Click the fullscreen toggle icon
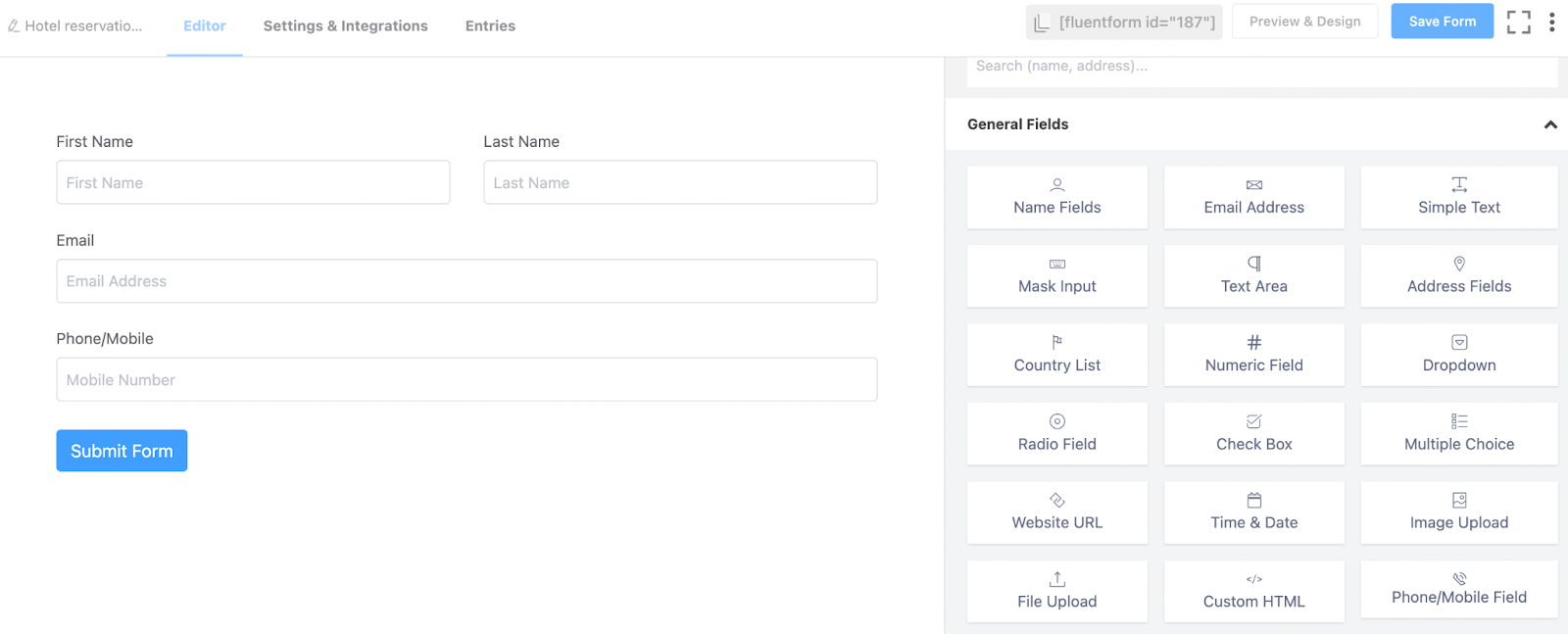The image size is (1568, 634). pos(1518,22)
